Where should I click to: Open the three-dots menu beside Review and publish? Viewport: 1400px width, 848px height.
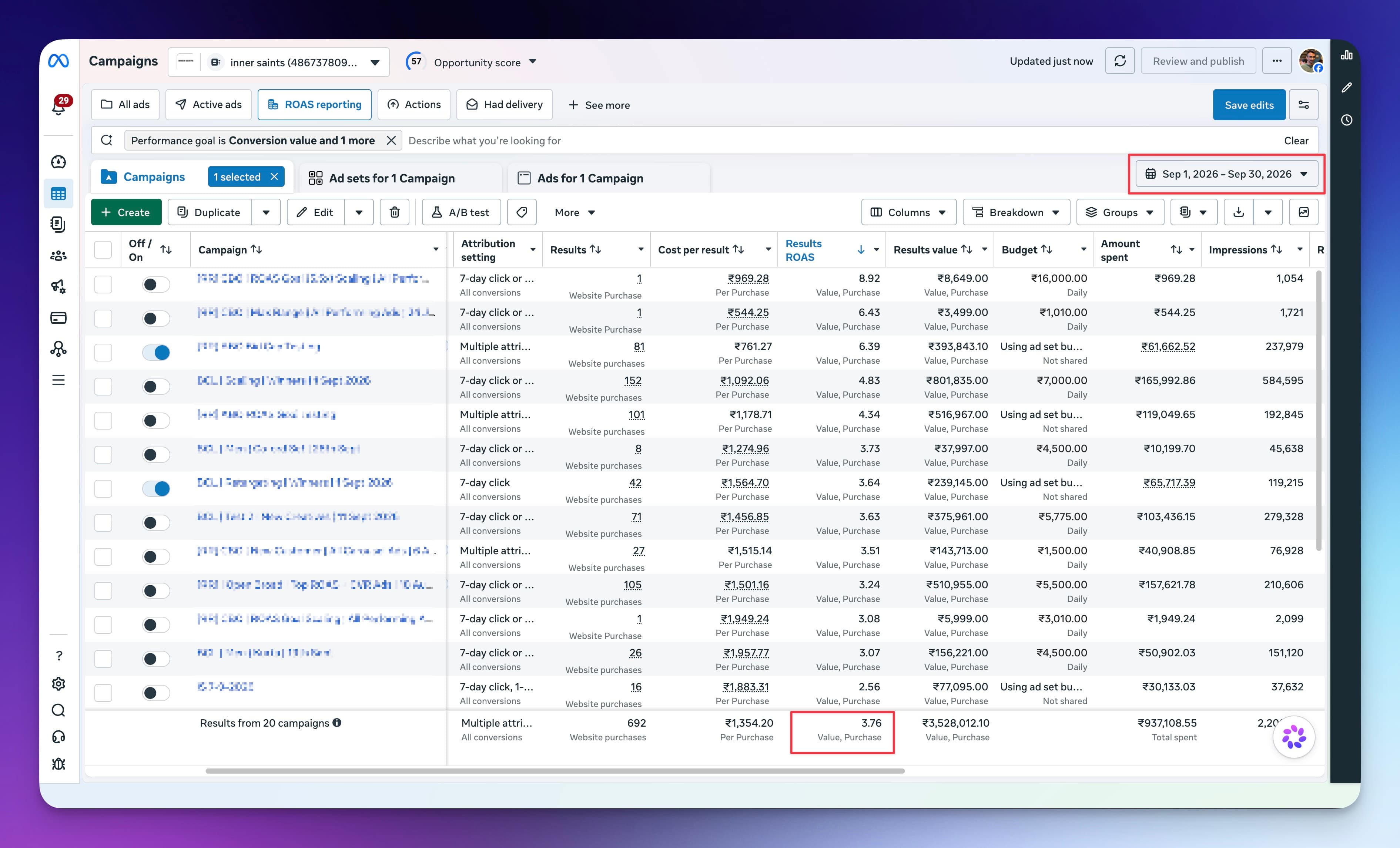click(x=1277, y=61)
